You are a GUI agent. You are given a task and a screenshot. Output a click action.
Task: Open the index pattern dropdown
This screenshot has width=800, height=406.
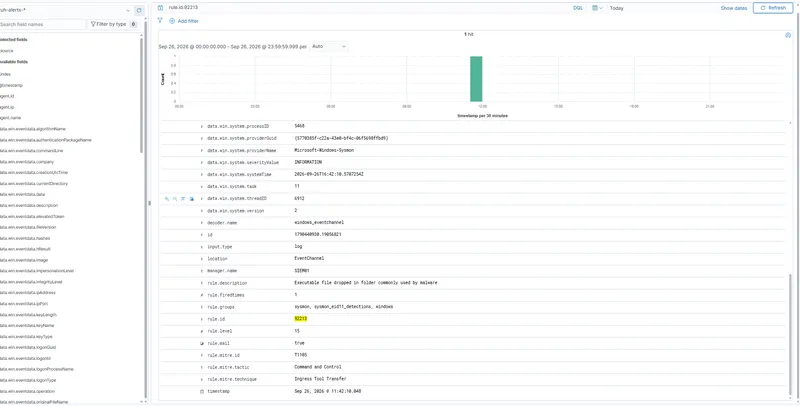tap(66, 11)
